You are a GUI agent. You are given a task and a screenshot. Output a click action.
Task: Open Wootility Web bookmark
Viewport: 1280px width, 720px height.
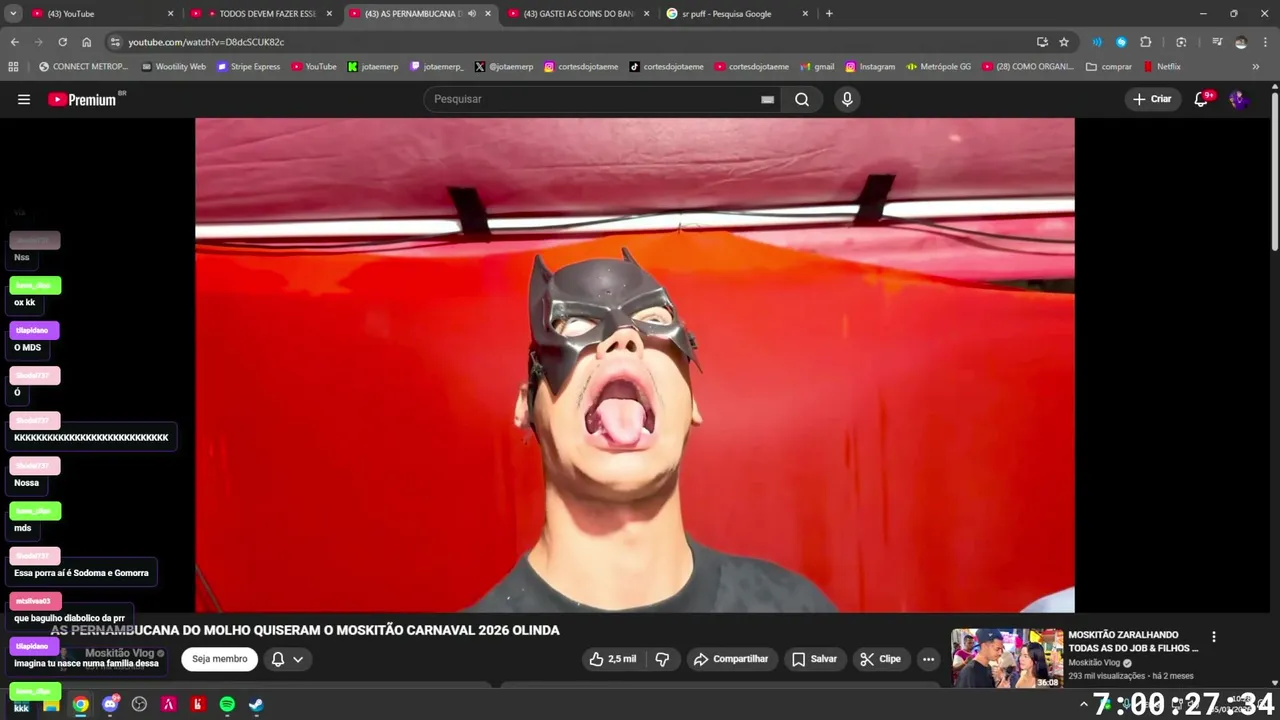coord(173,67)
